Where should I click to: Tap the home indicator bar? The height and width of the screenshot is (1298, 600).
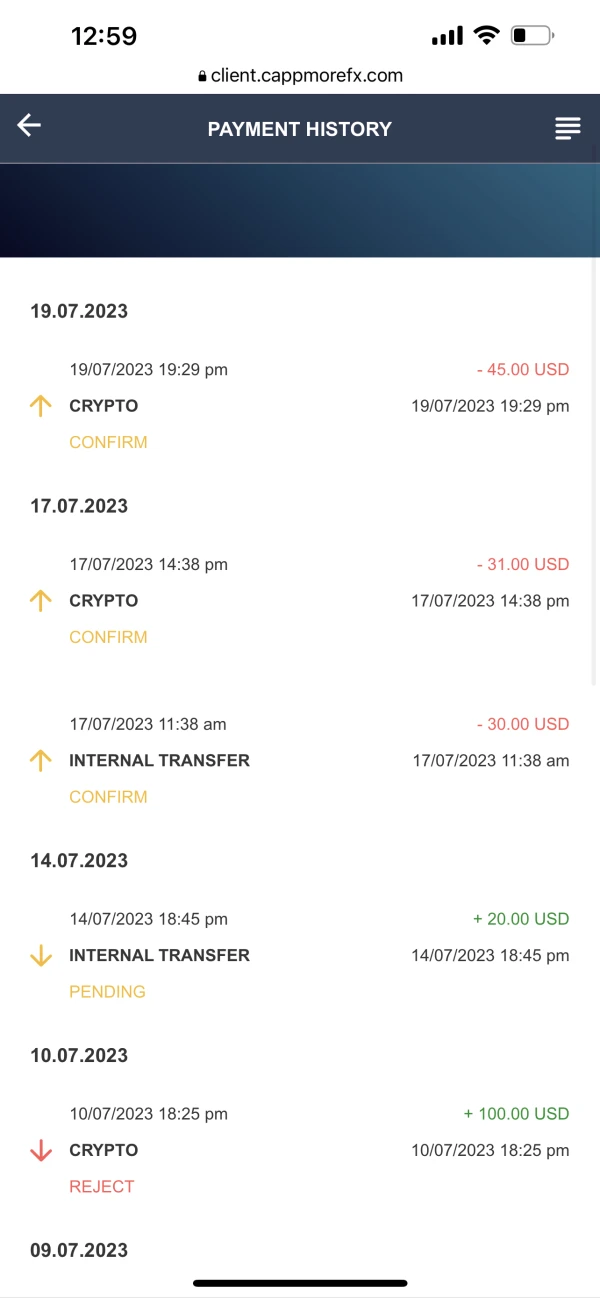pyautogui.click(x=300, y=1283)
